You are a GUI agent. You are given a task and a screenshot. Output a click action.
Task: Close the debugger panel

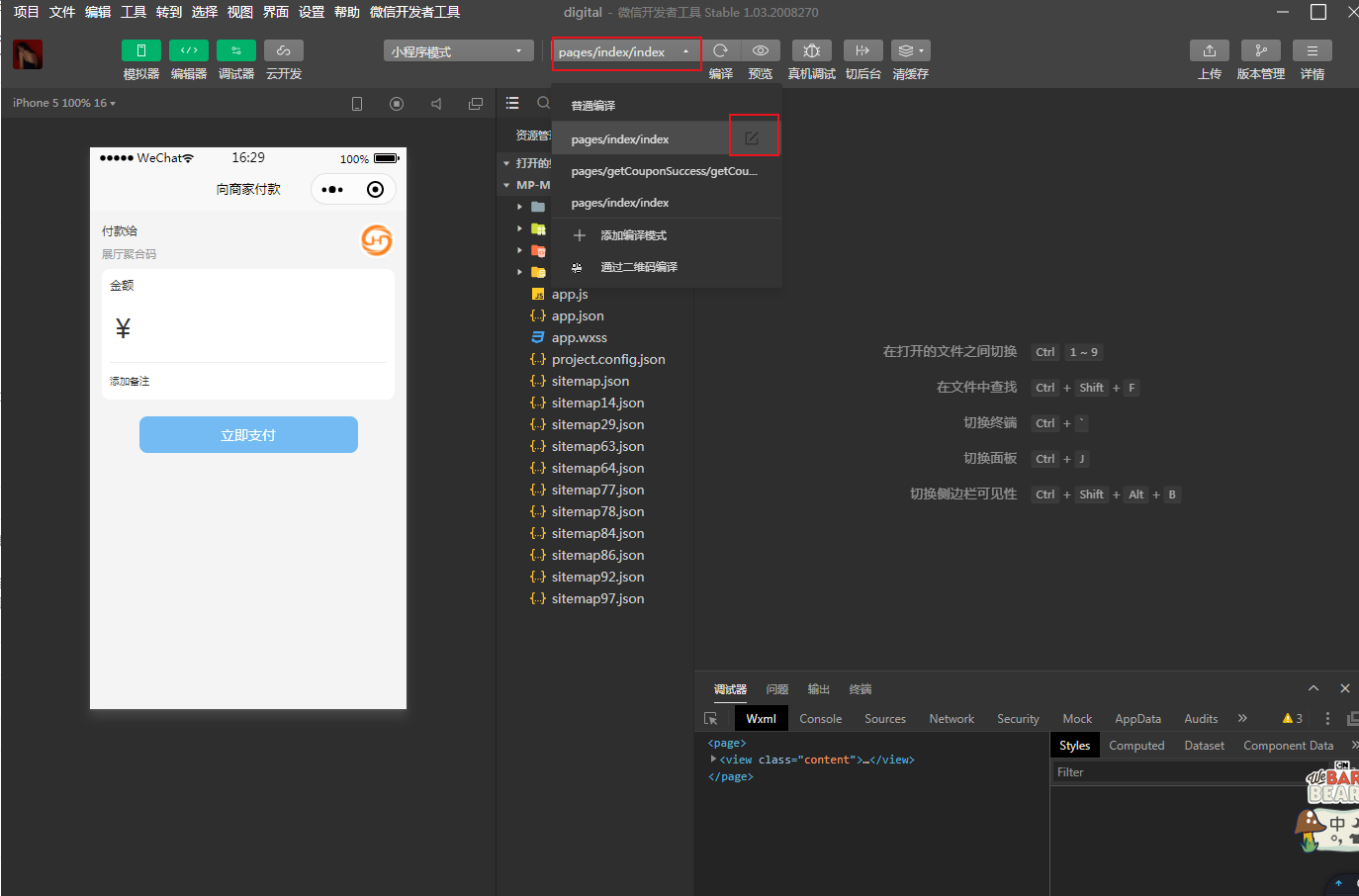click(x=1345, y=688)
